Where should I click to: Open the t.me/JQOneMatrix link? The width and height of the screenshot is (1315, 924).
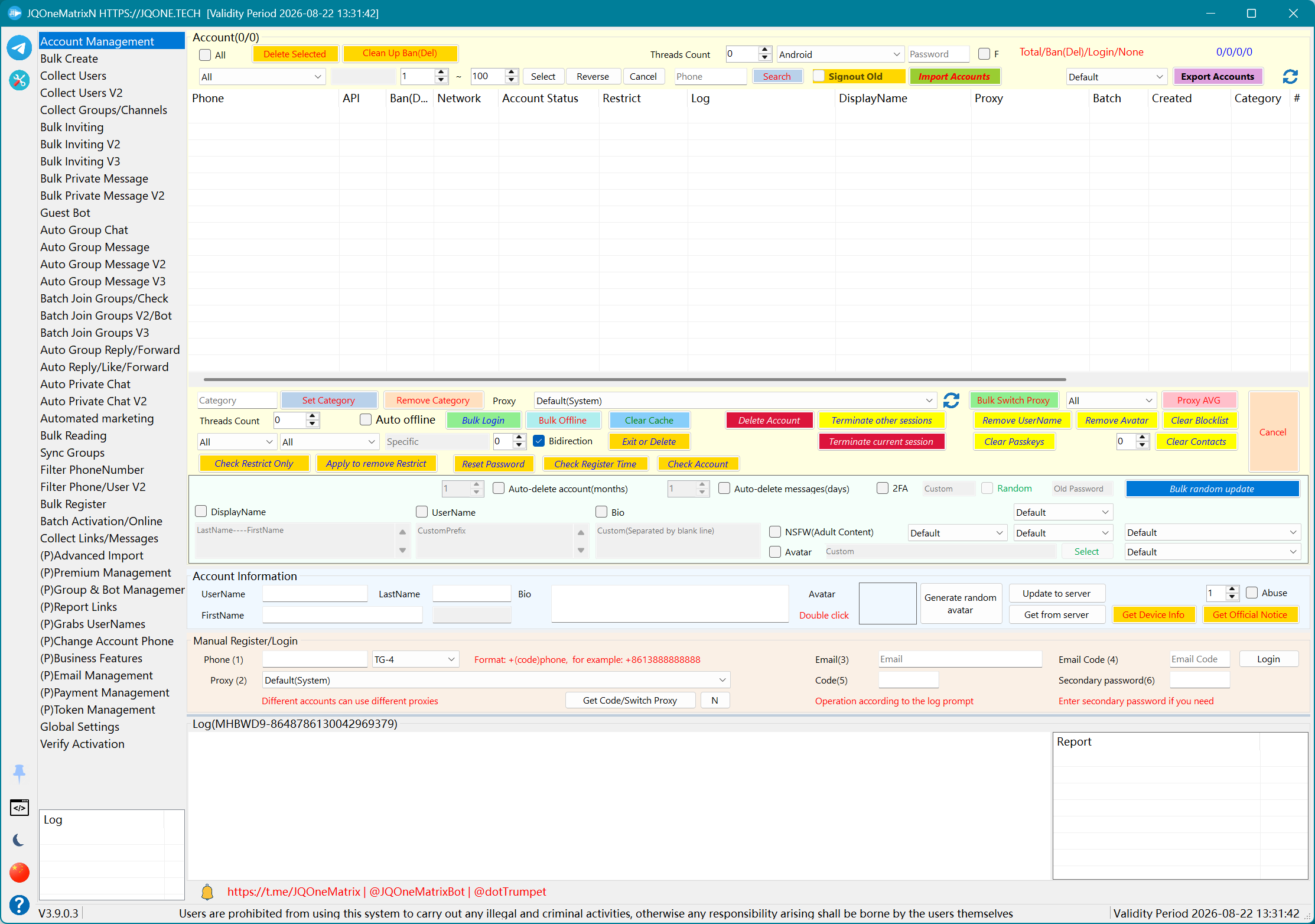point(294,892)
